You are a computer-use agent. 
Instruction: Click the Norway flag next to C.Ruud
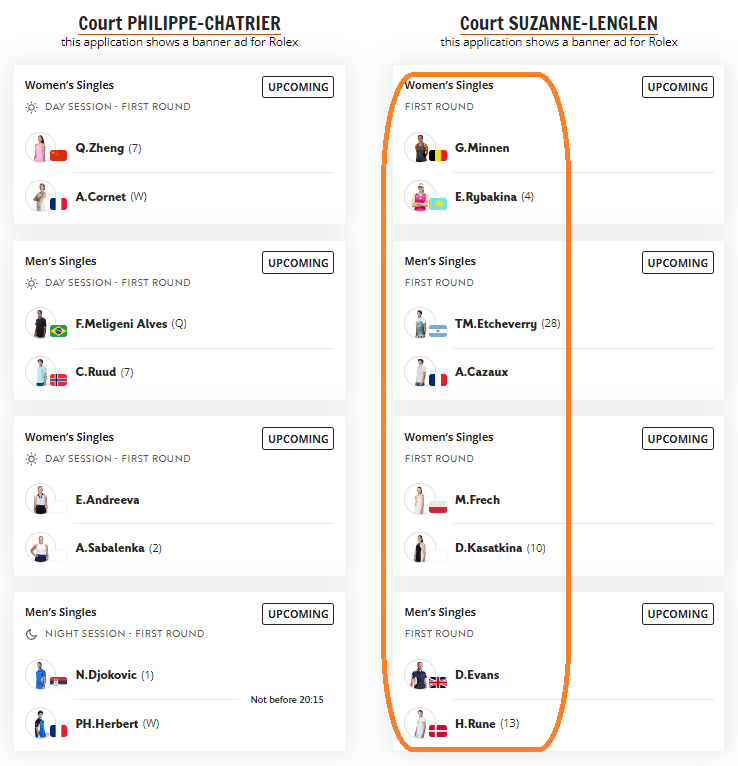58,380
